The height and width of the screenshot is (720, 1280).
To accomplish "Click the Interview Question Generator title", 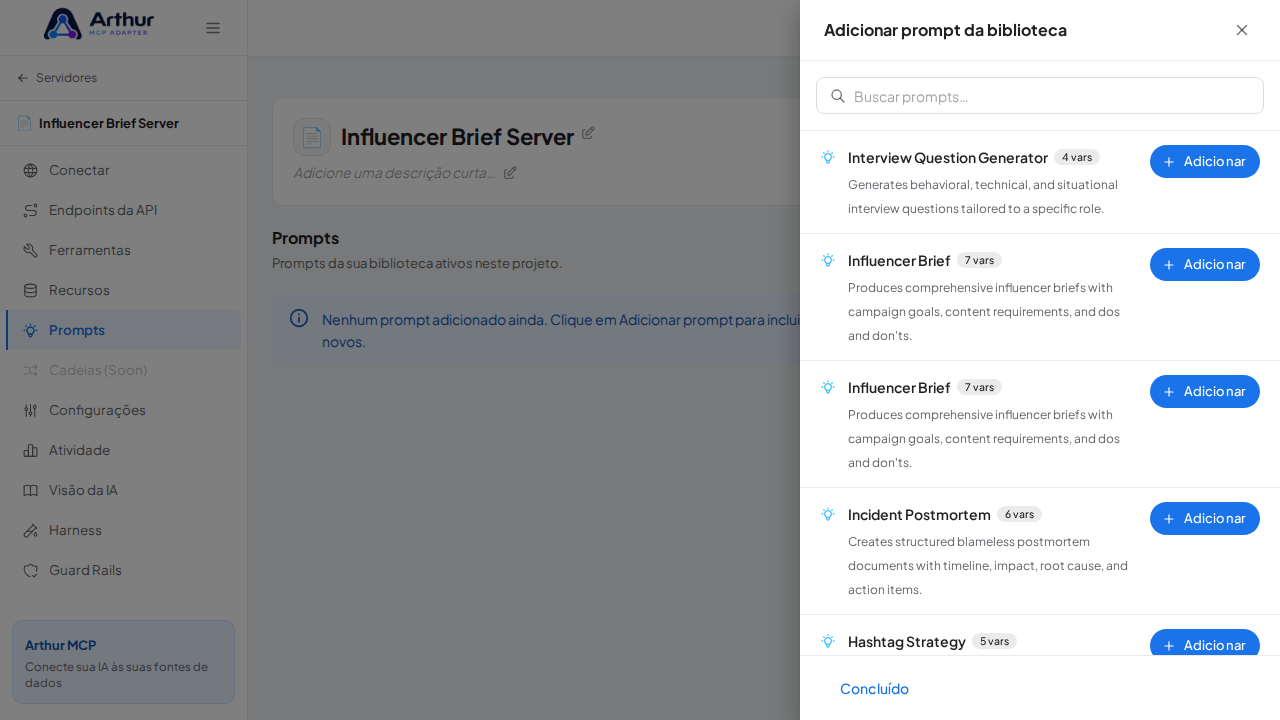I will click(948, 158).
